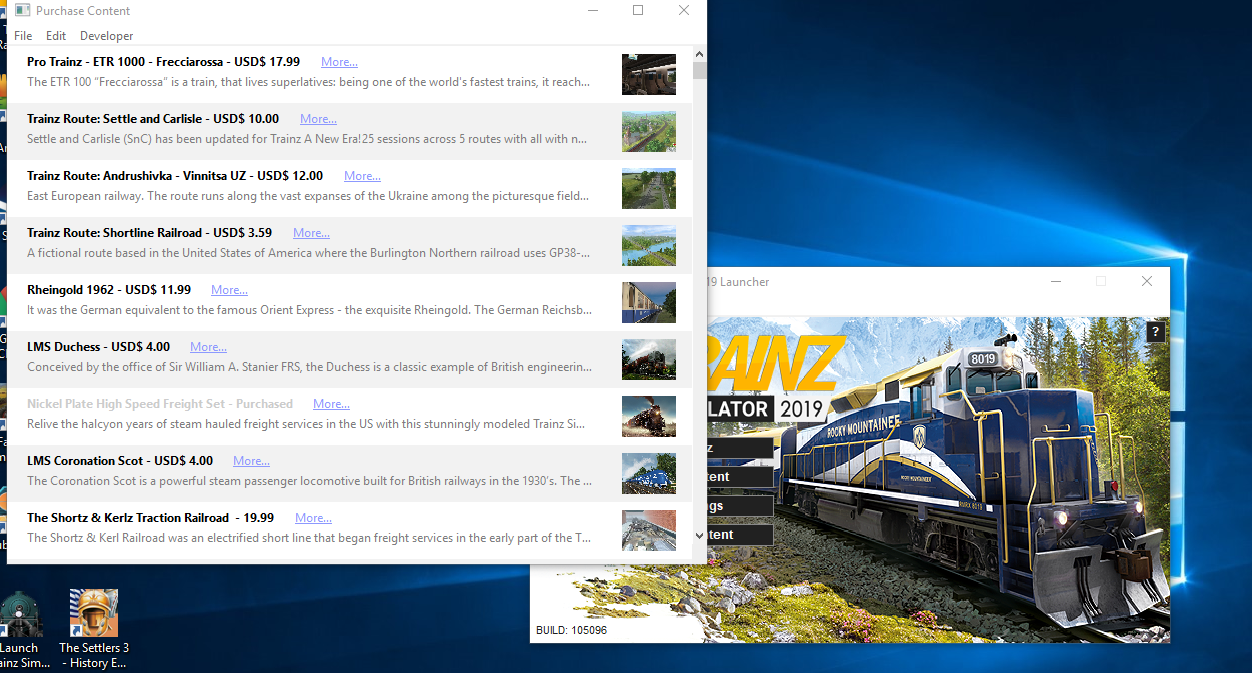Image resolution: width=1252 pixels, height=673 pixels.
Task: Click the LMS Coronation Scot thumbnail
Action: (649, 473)
